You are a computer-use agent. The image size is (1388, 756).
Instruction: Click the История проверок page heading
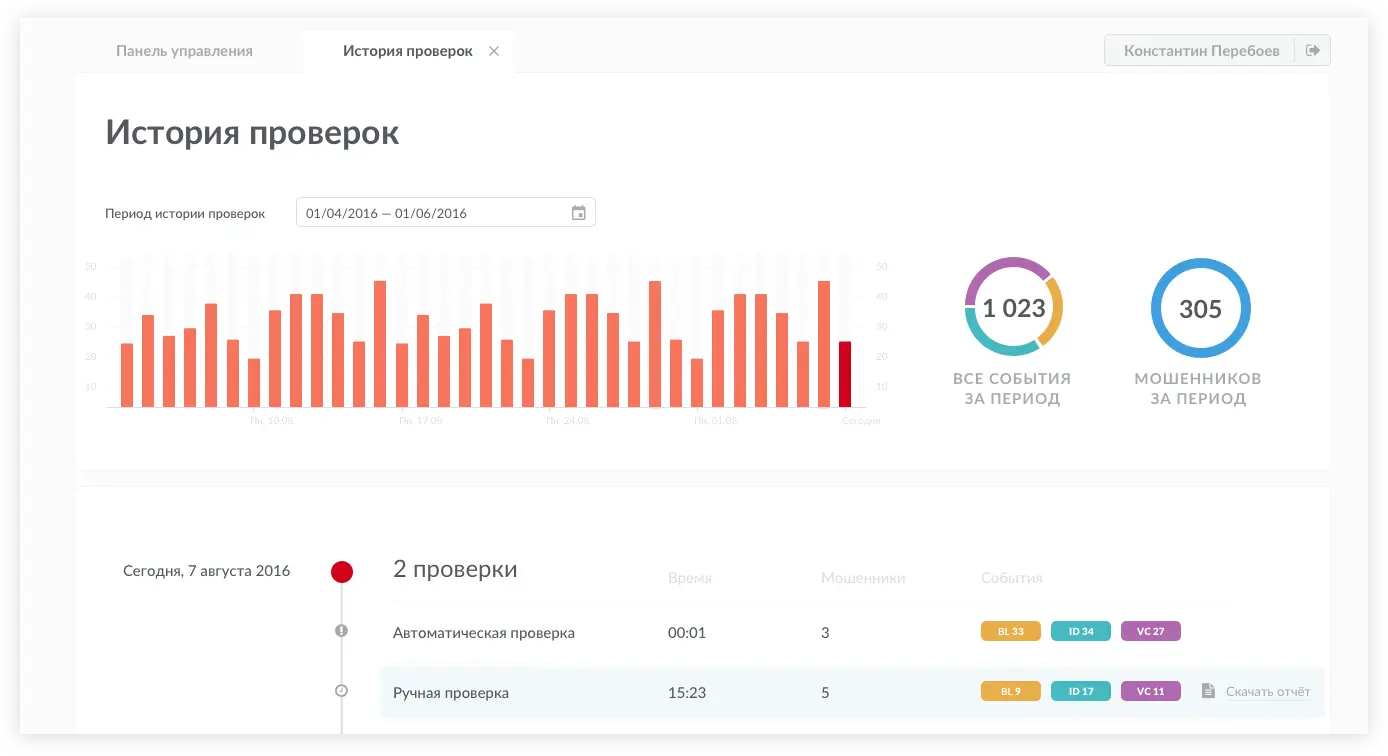pyautogui.click(x=252, y=133)
